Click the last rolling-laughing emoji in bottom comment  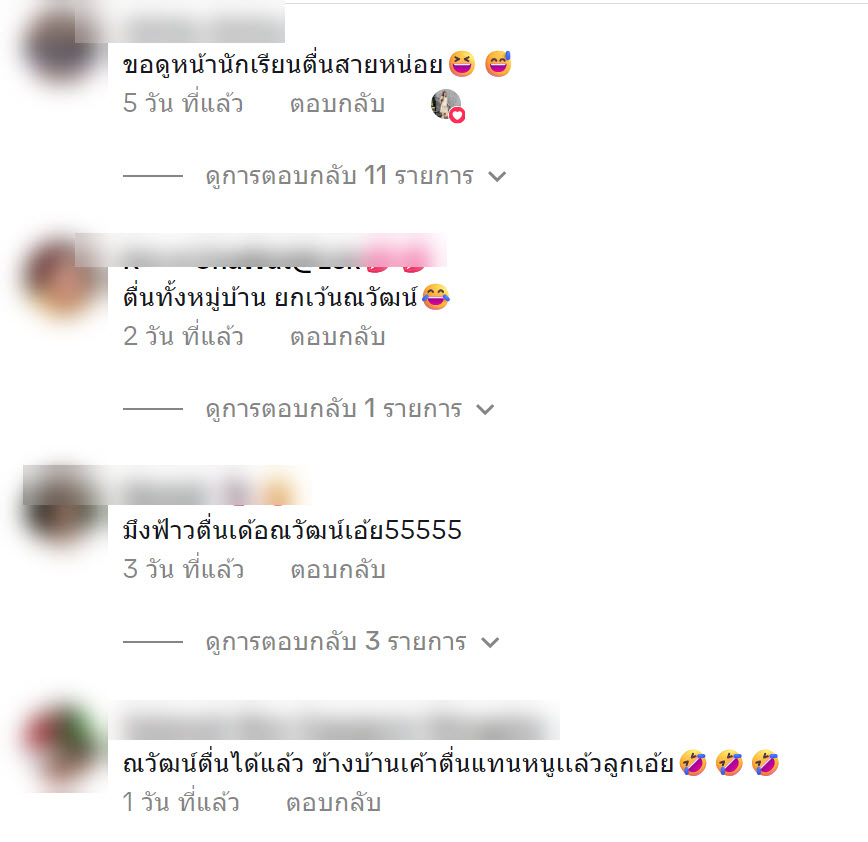click(766, 763)
